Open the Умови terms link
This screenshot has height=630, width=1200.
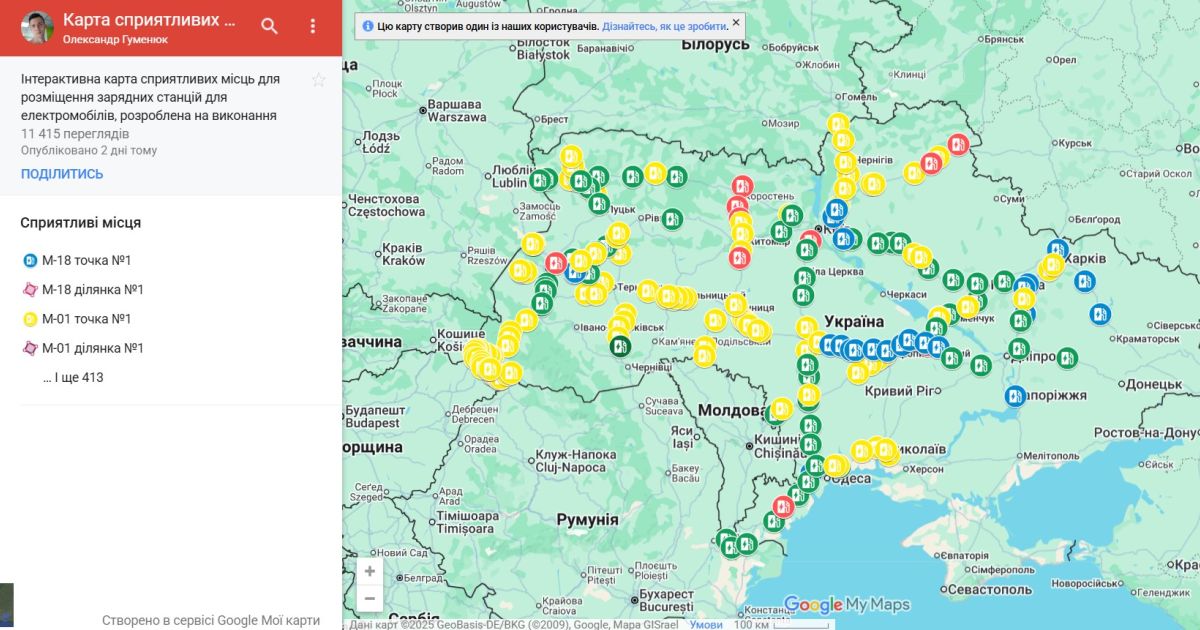click(x=706, y=624)
